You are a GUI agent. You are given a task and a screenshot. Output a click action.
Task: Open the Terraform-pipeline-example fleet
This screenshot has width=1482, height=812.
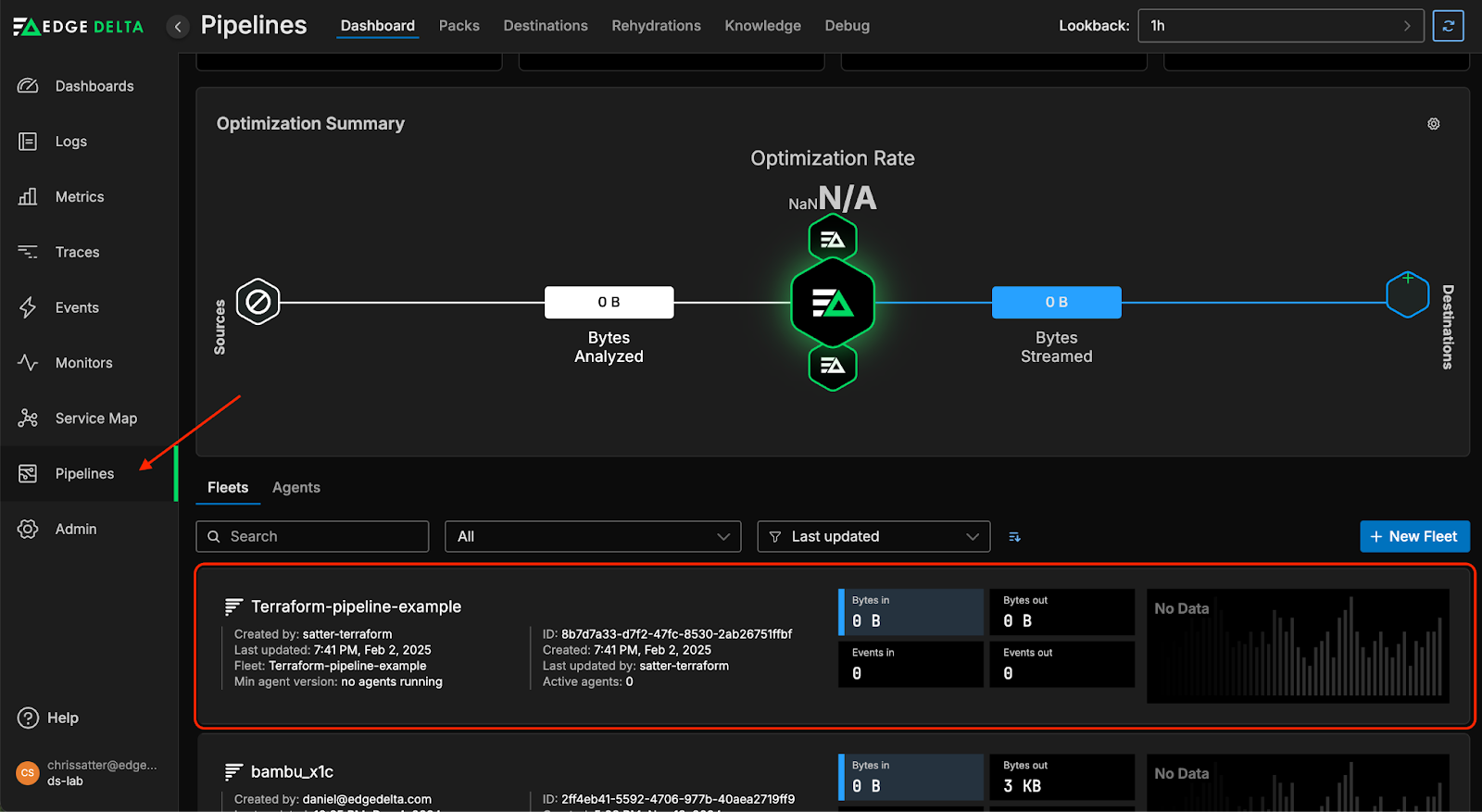(x=356, y=606)
